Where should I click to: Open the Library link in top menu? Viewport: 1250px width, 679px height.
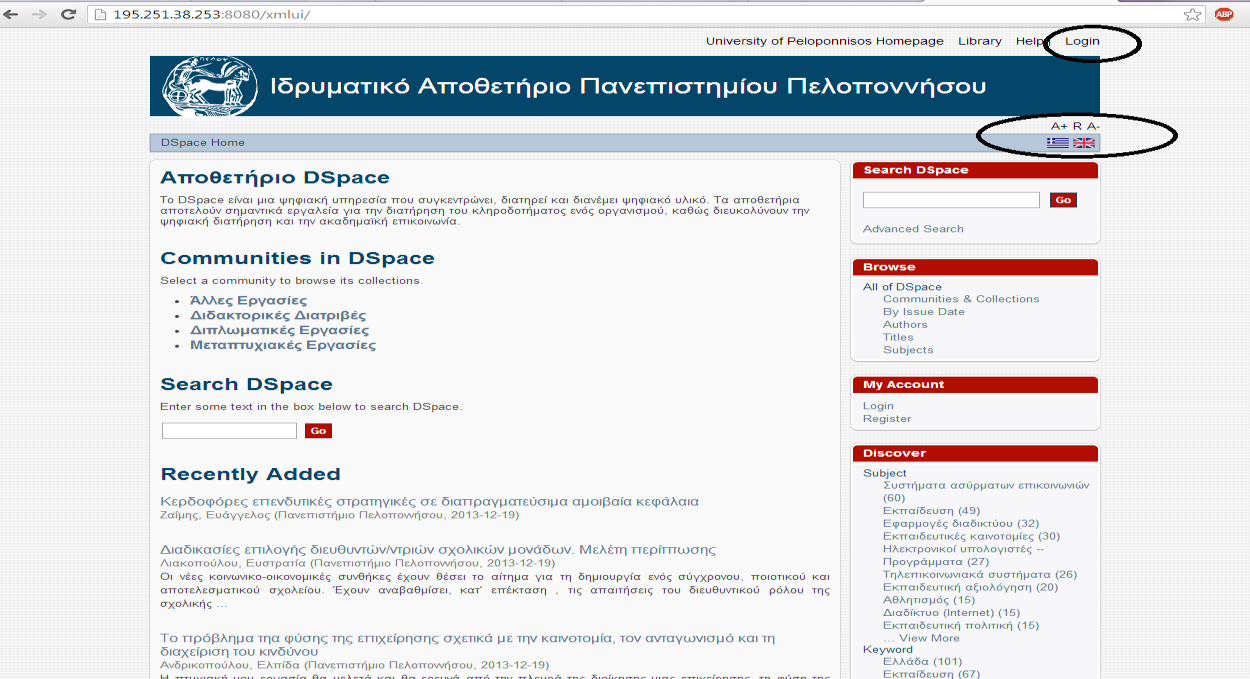(x=979, y=41)
